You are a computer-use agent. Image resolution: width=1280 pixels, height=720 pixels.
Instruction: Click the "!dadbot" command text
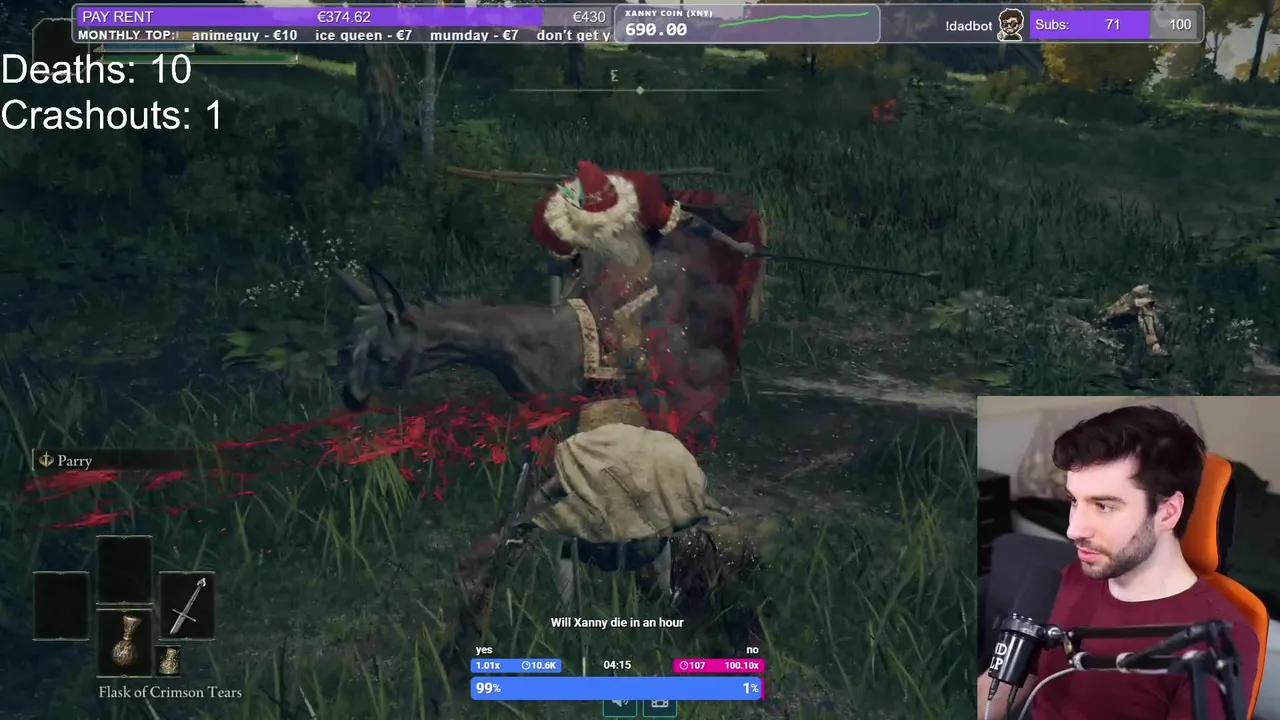tap(969, 25)
